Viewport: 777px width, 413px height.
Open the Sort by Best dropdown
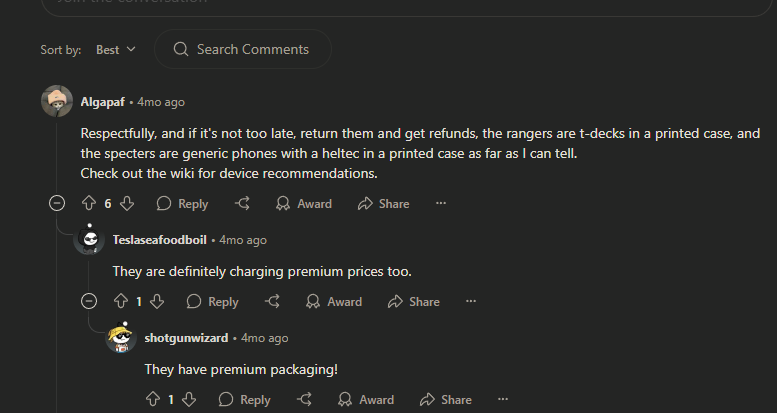pos(116,49)
